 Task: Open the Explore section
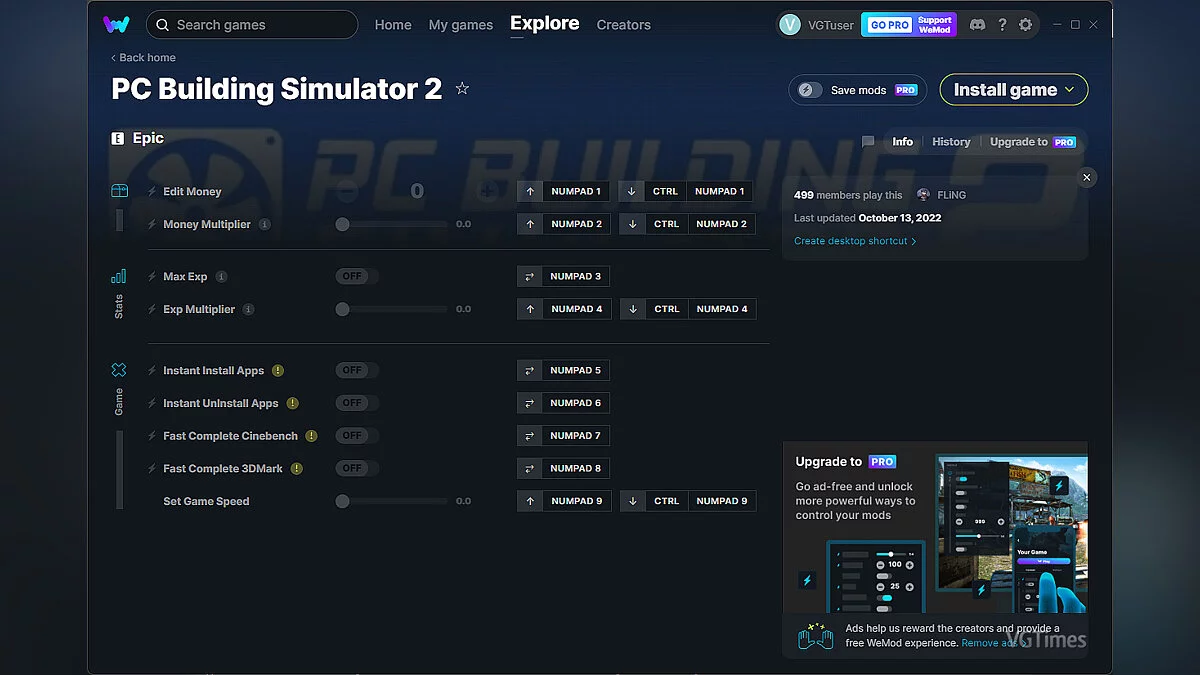544,23
